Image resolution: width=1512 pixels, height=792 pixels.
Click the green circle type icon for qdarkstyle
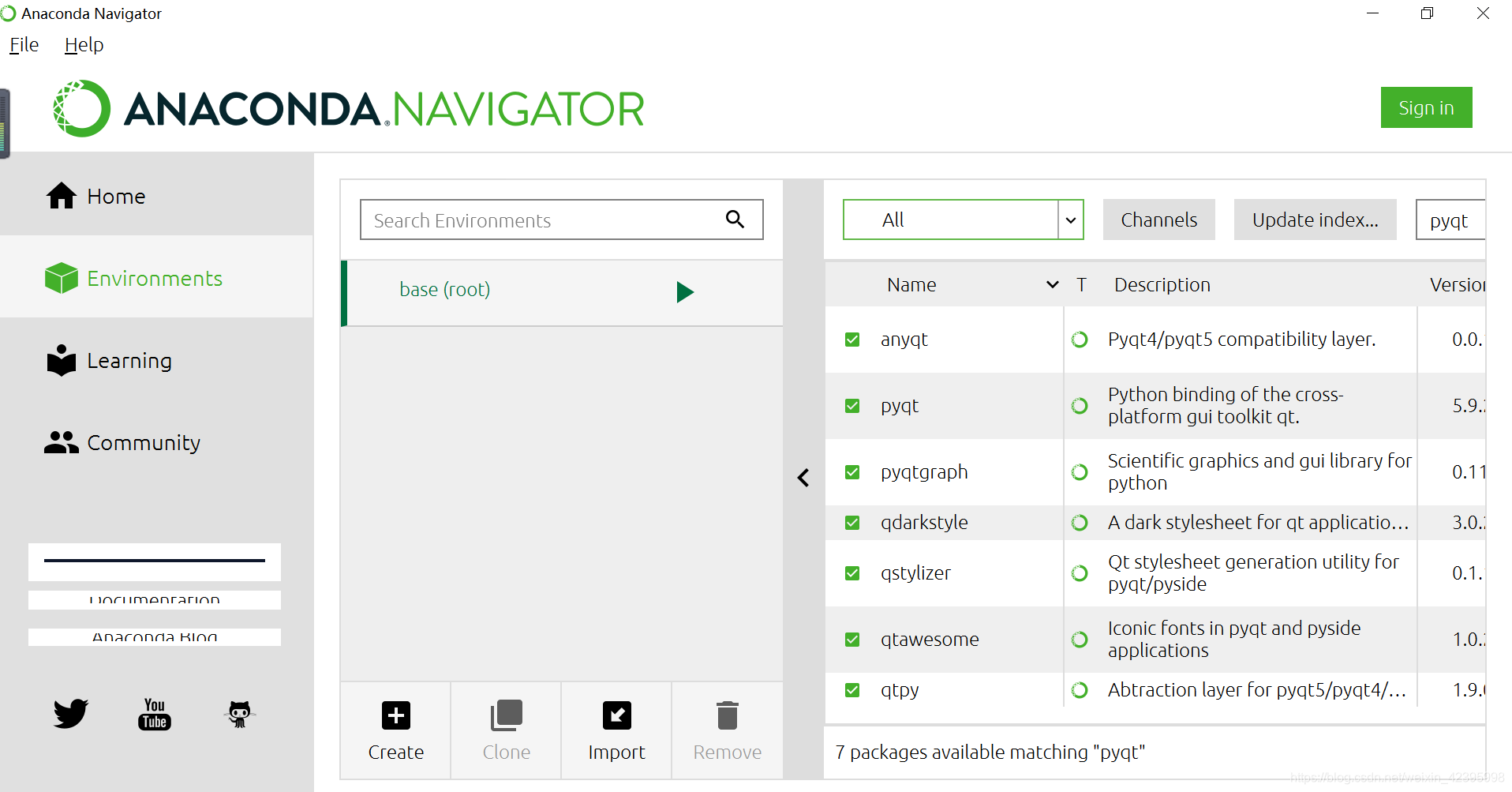(x=1080, y=523)
